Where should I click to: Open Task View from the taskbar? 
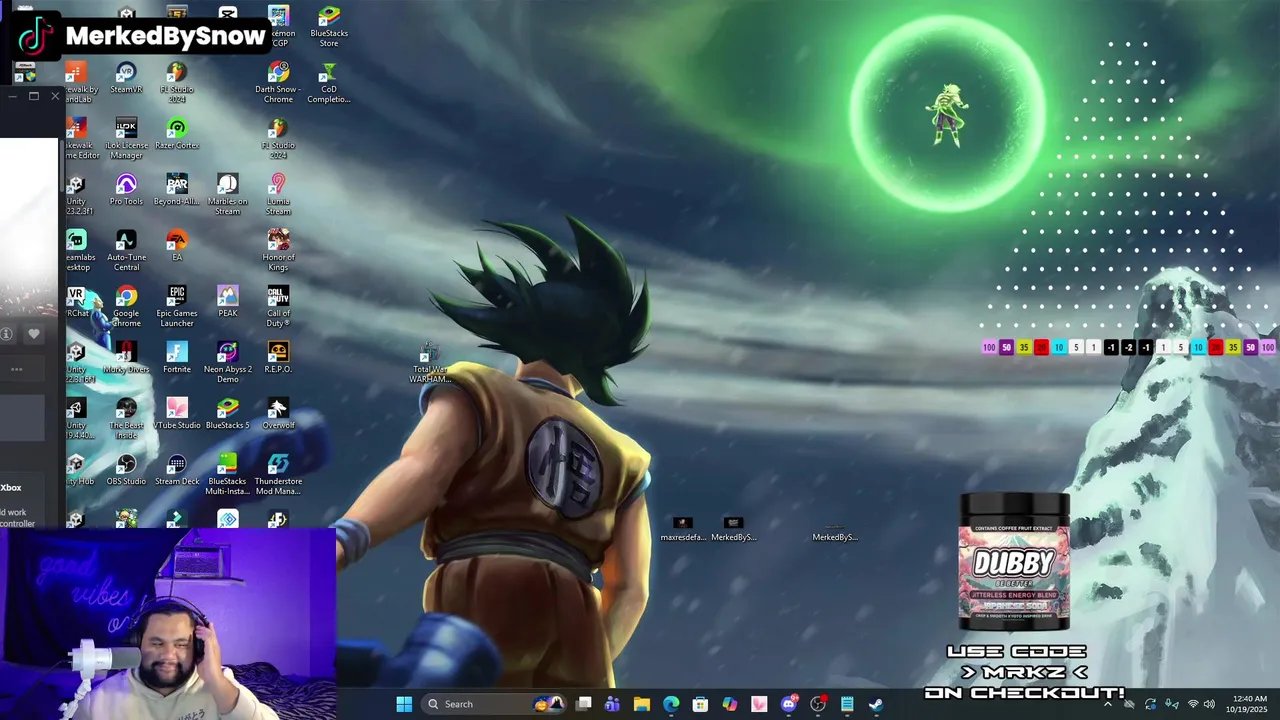(x=584, y=704)
